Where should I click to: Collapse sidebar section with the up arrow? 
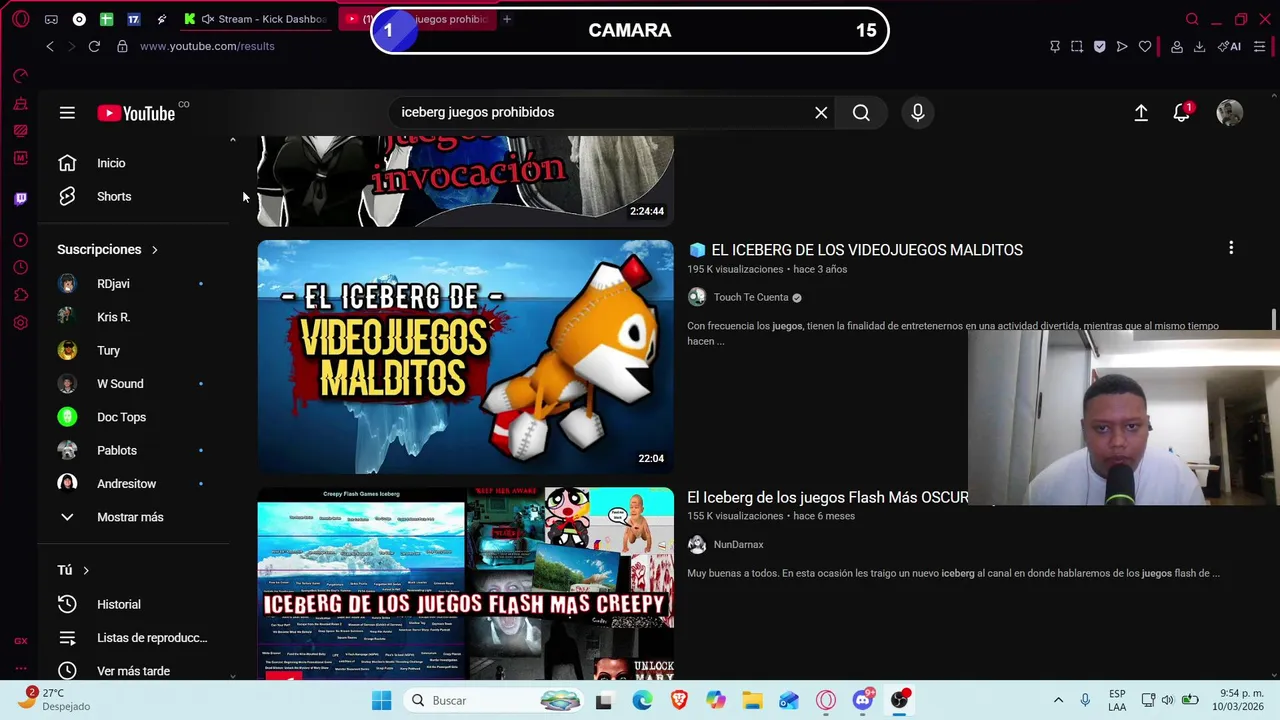pos(233,141)
